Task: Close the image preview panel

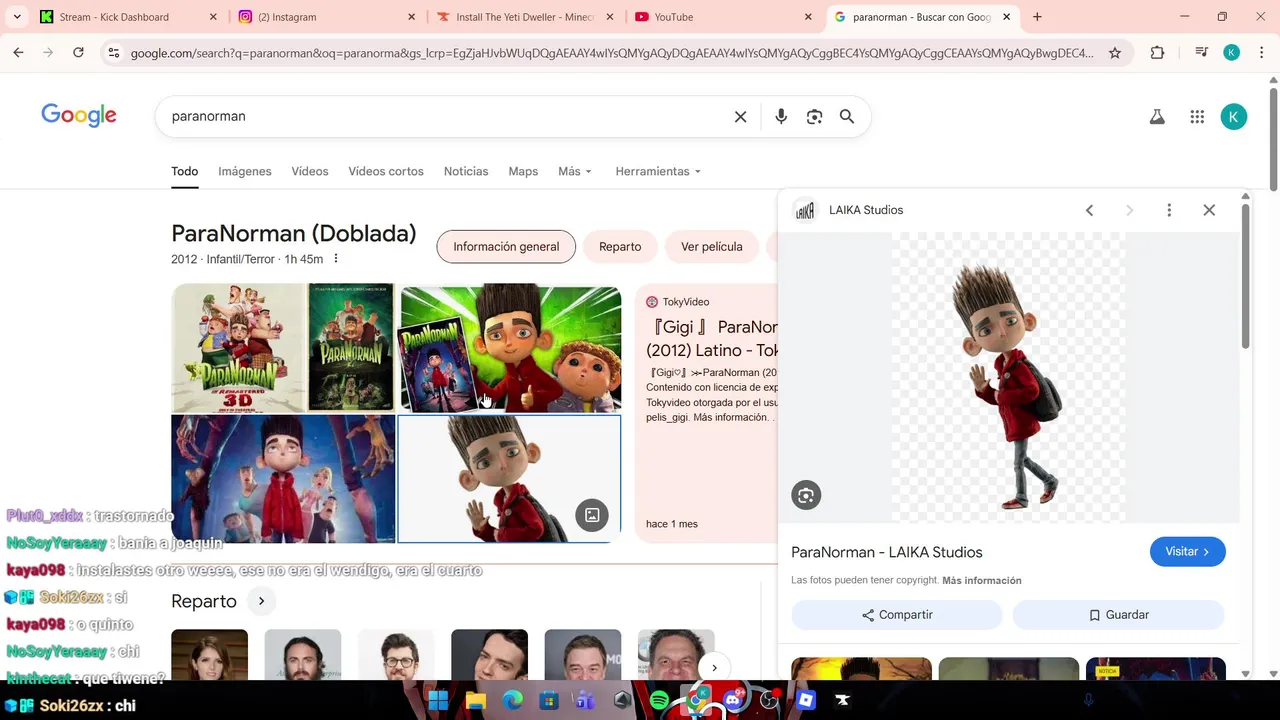Action: click(x=1209, y=210)
